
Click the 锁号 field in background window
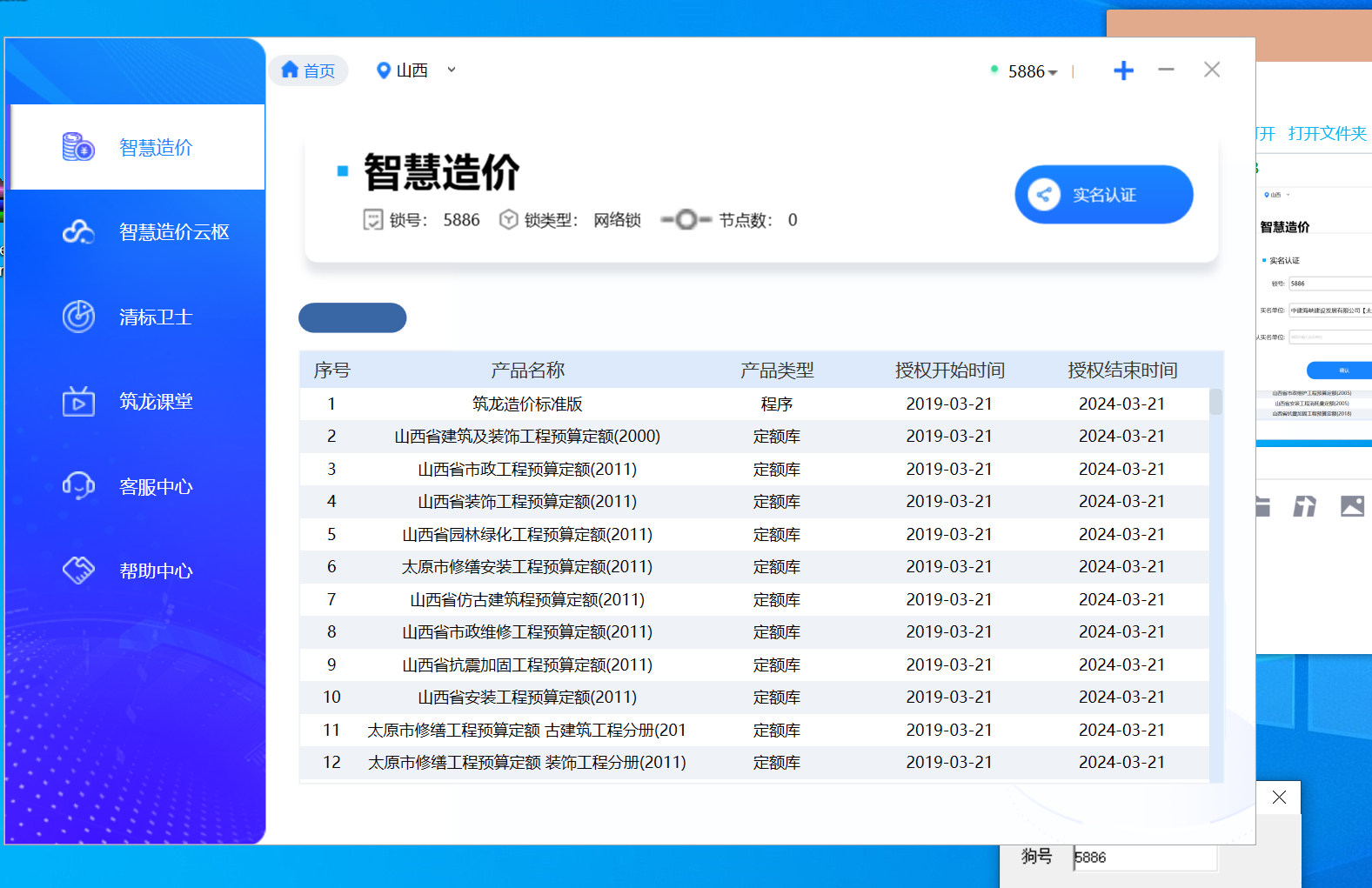click(1330, 284)
